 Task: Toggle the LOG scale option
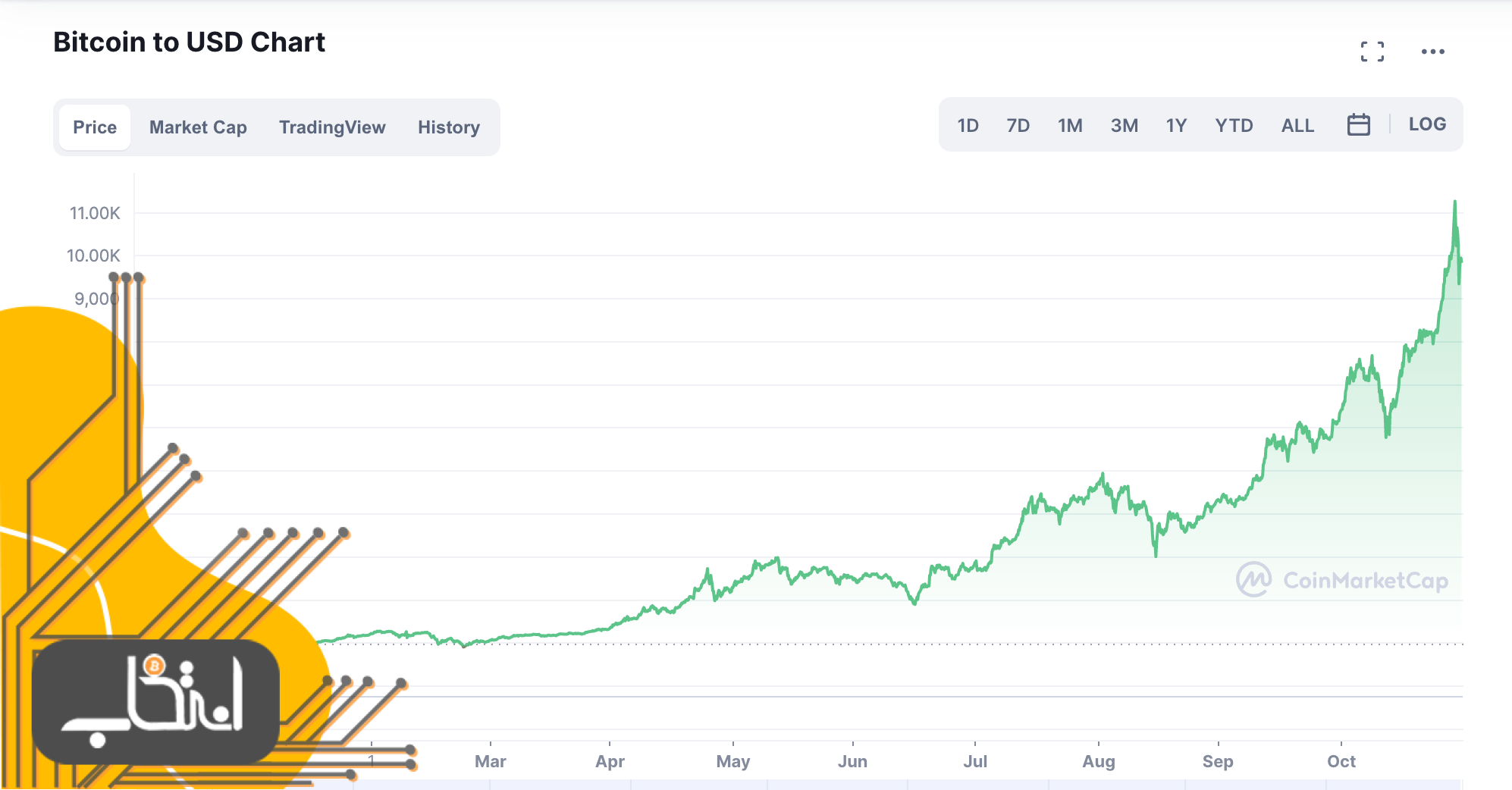click(x=1427, y=124)
